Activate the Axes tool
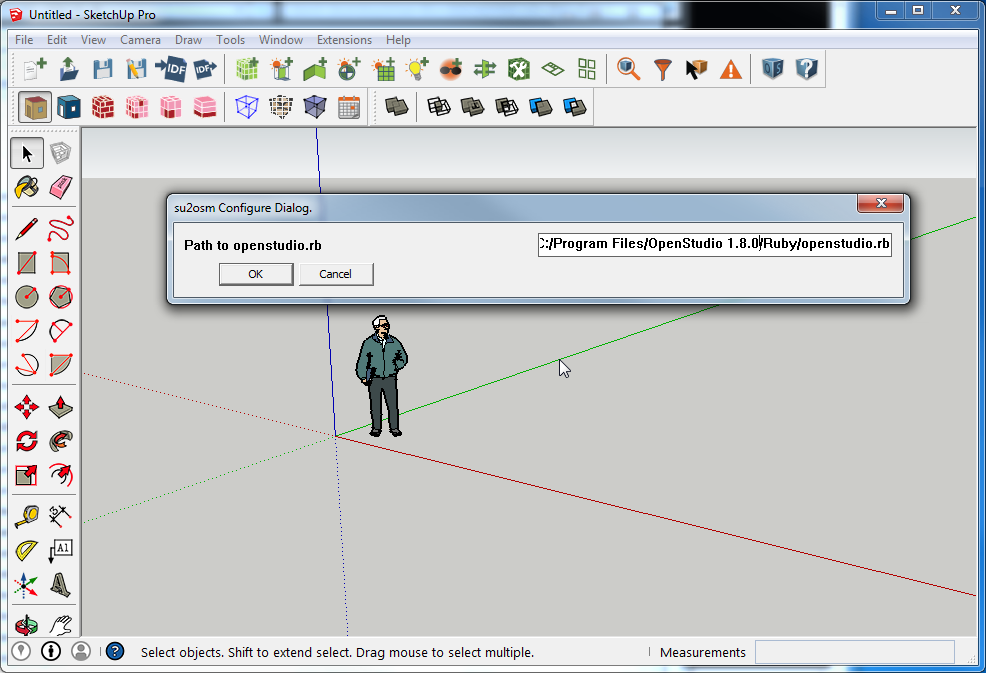Screen dimensions: 986x673 (x=27, y=585)
